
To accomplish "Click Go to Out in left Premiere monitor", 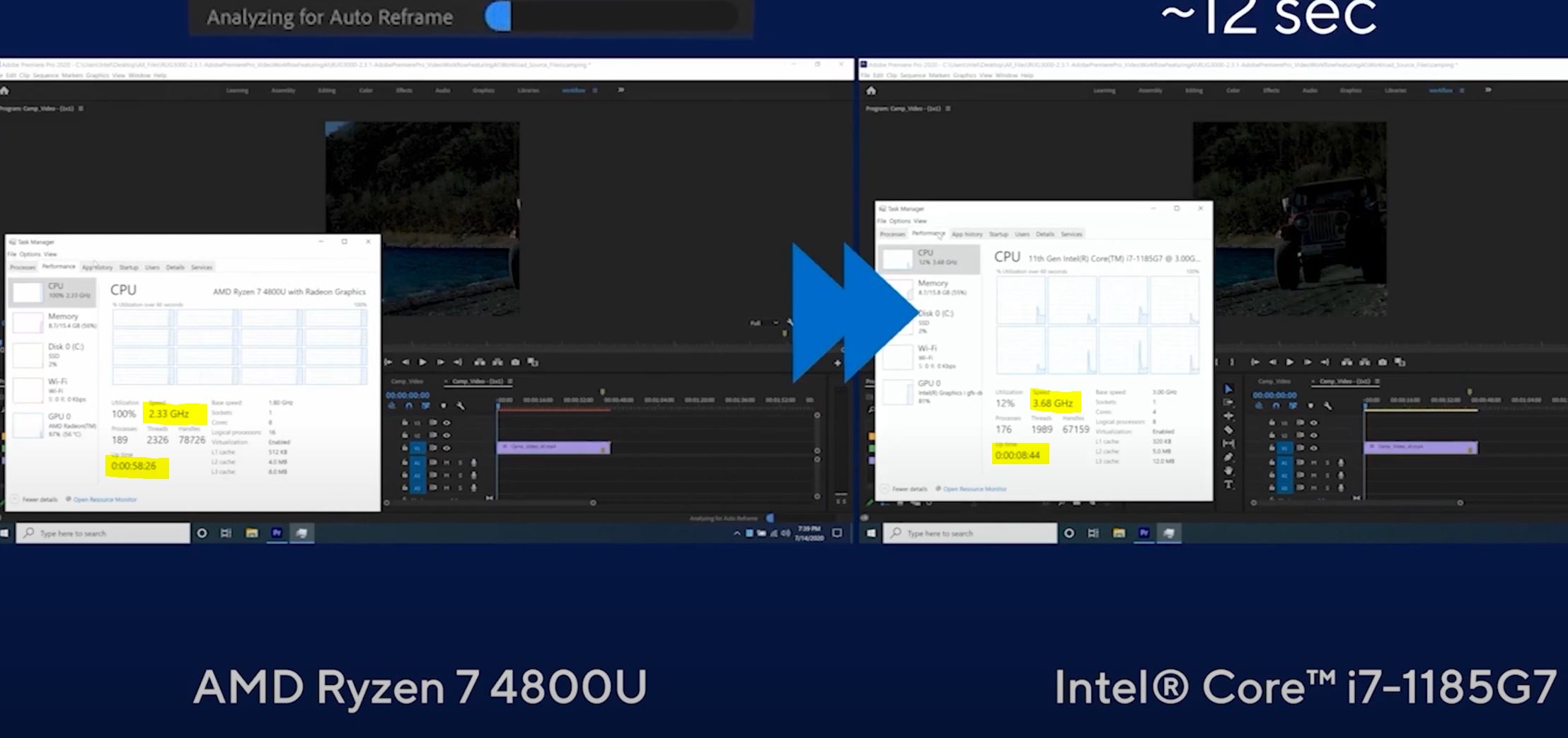I will [x=458, y=362].
